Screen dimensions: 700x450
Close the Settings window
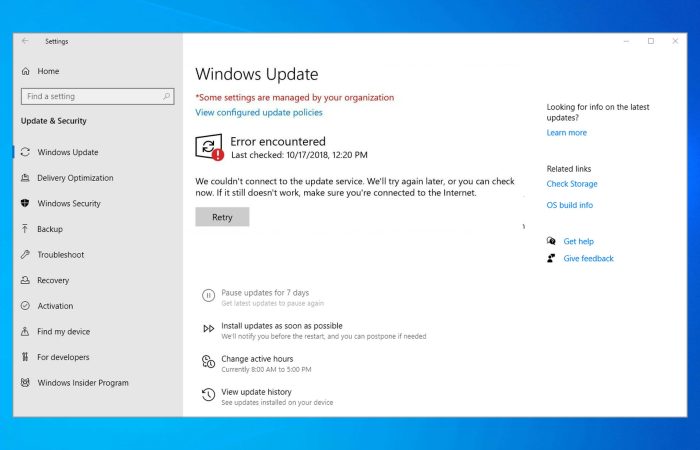675,41
